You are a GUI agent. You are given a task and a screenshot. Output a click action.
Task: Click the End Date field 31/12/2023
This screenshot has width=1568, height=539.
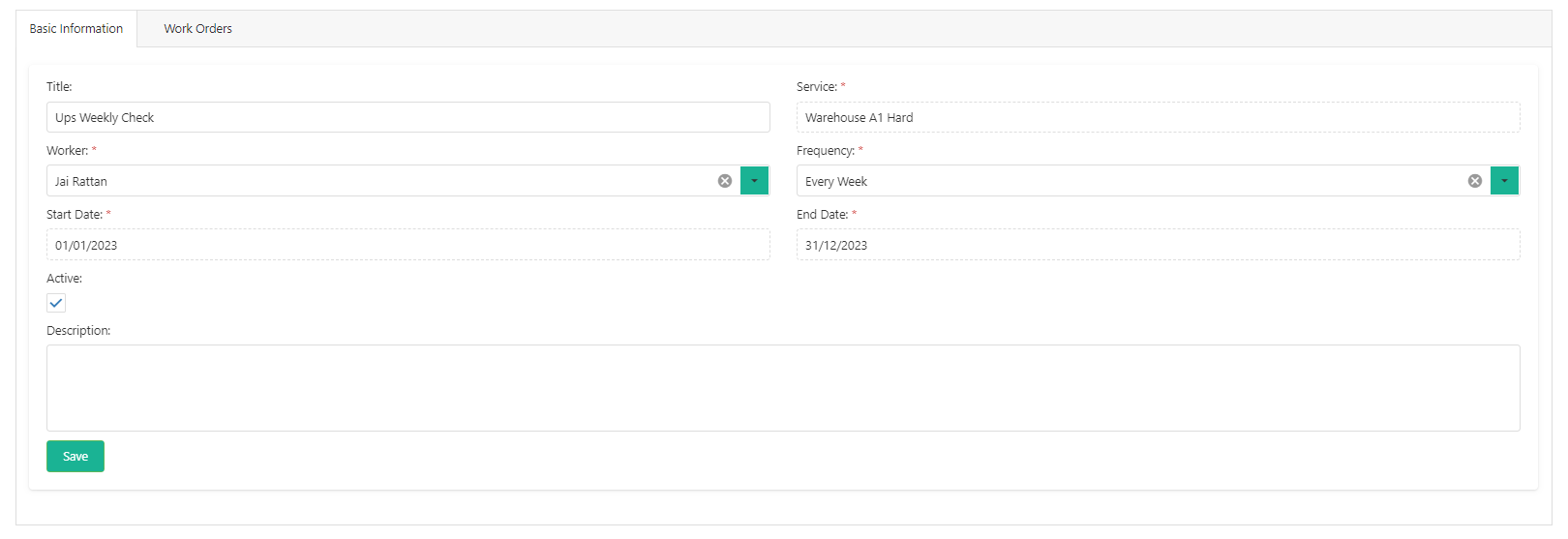[x=1159, y=245]
